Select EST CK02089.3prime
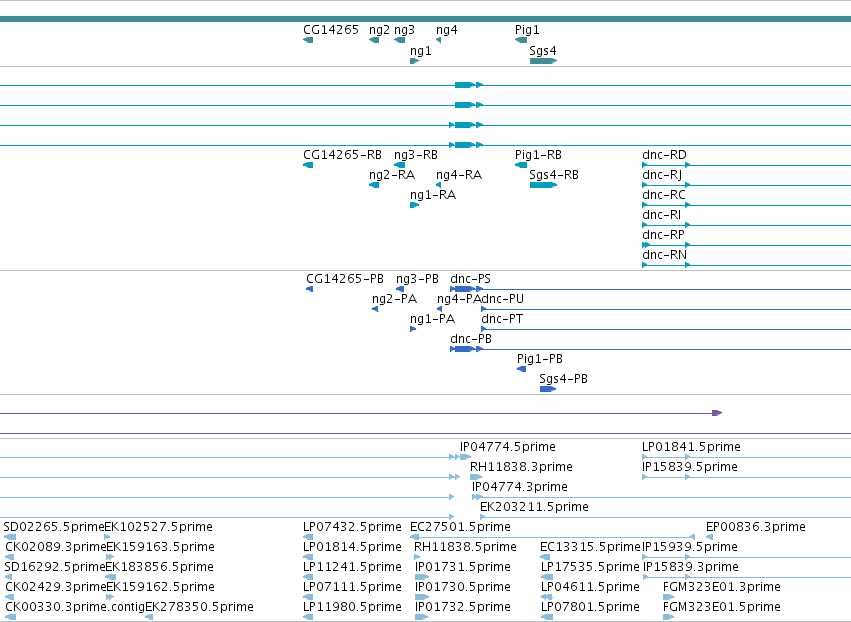Screen dimensions: 851x622 point(56,547)
